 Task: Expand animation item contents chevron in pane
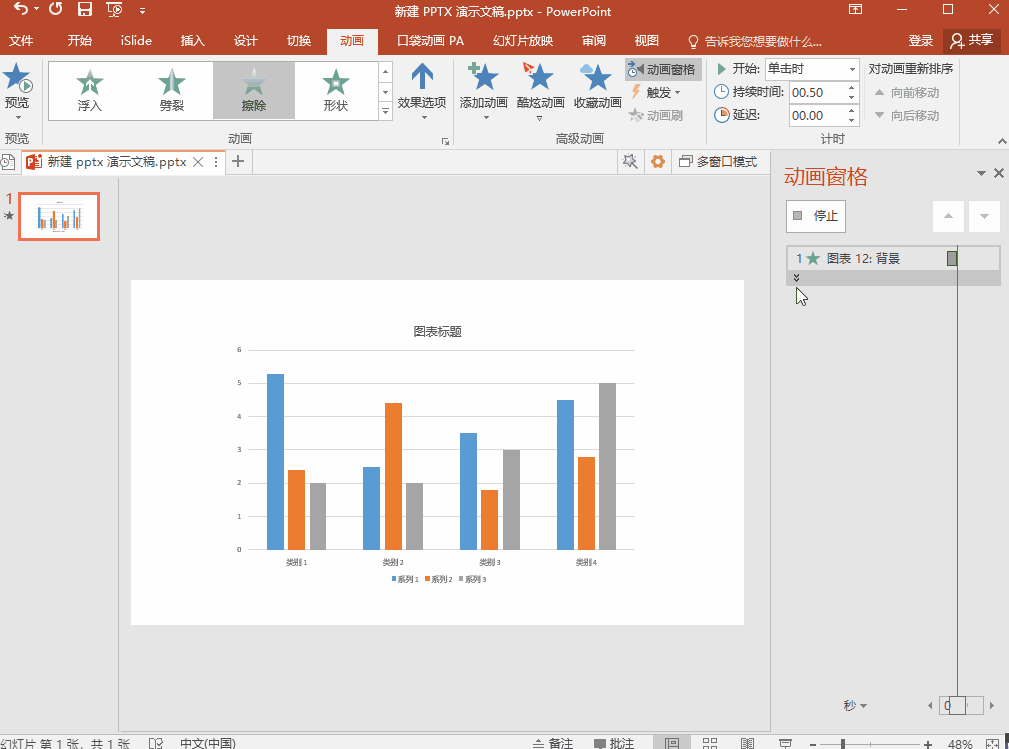coord(797,278)
